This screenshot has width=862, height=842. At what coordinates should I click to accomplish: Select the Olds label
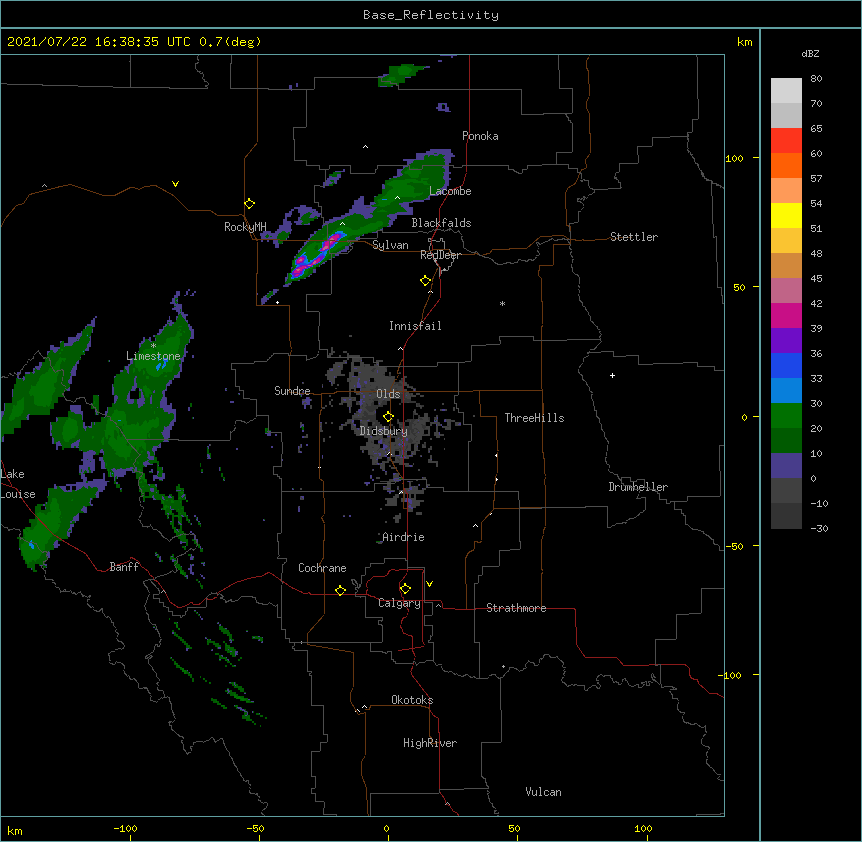(388, 394)
